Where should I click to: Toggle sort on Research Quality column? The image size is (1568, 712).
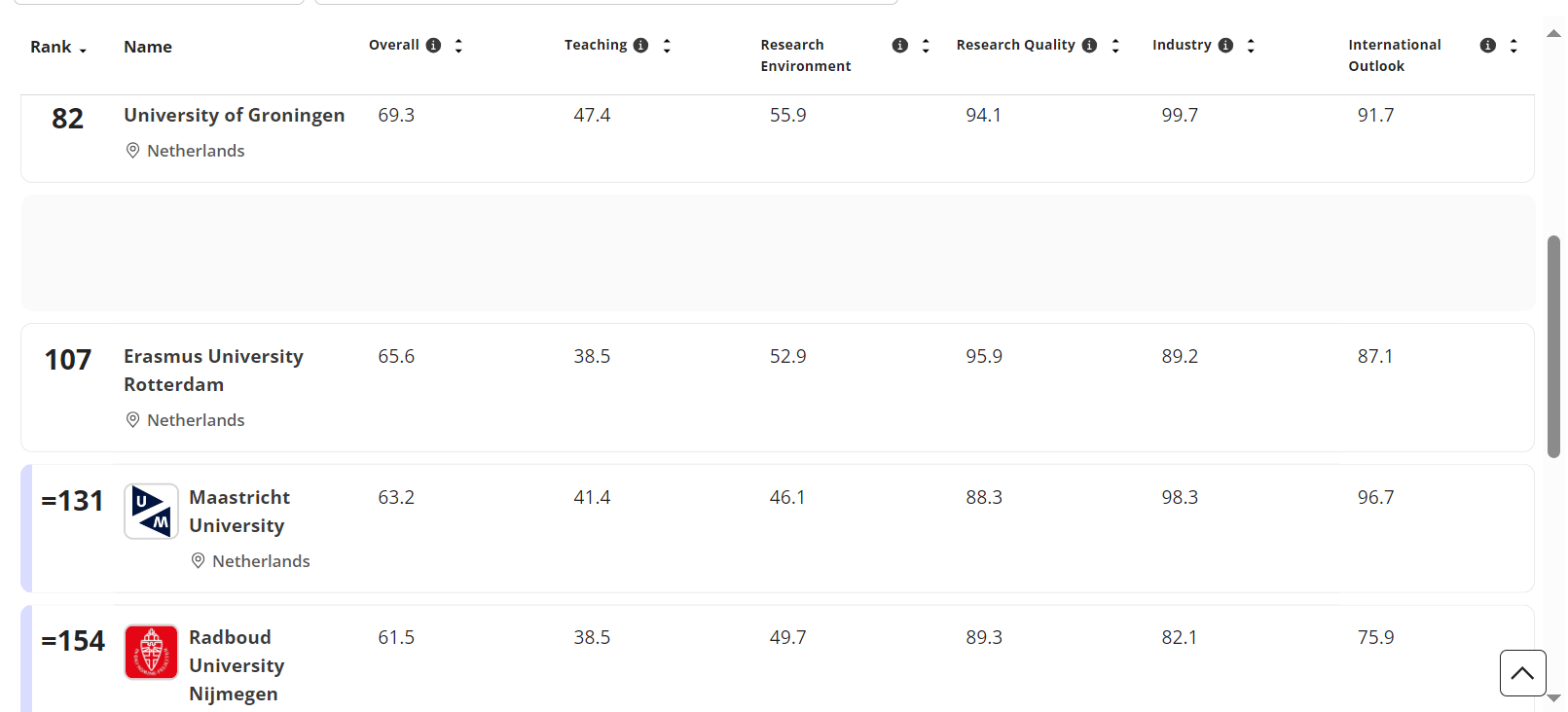1115,46
